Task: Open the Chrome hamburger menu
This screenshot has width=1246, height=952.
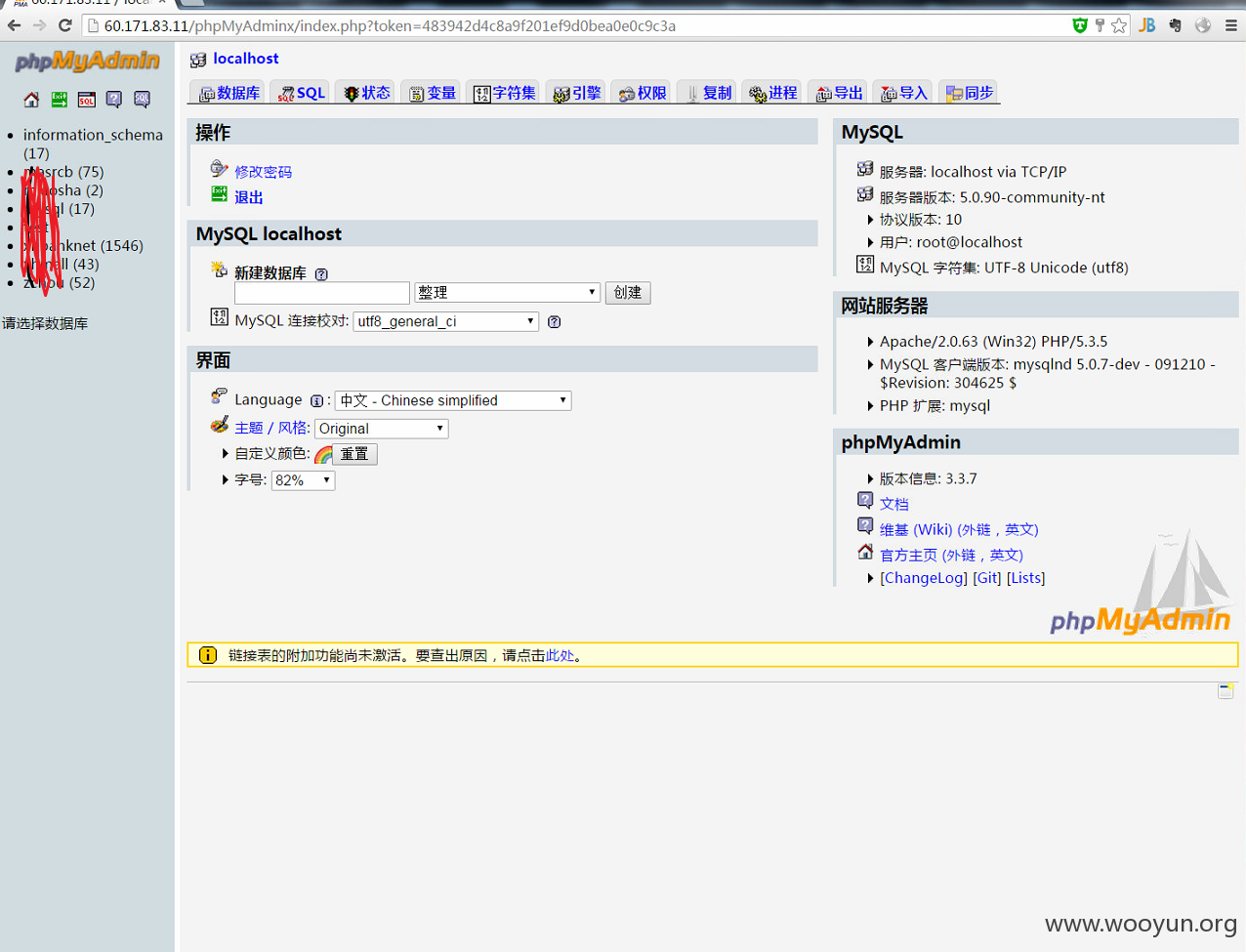Action: (1231, 25)
